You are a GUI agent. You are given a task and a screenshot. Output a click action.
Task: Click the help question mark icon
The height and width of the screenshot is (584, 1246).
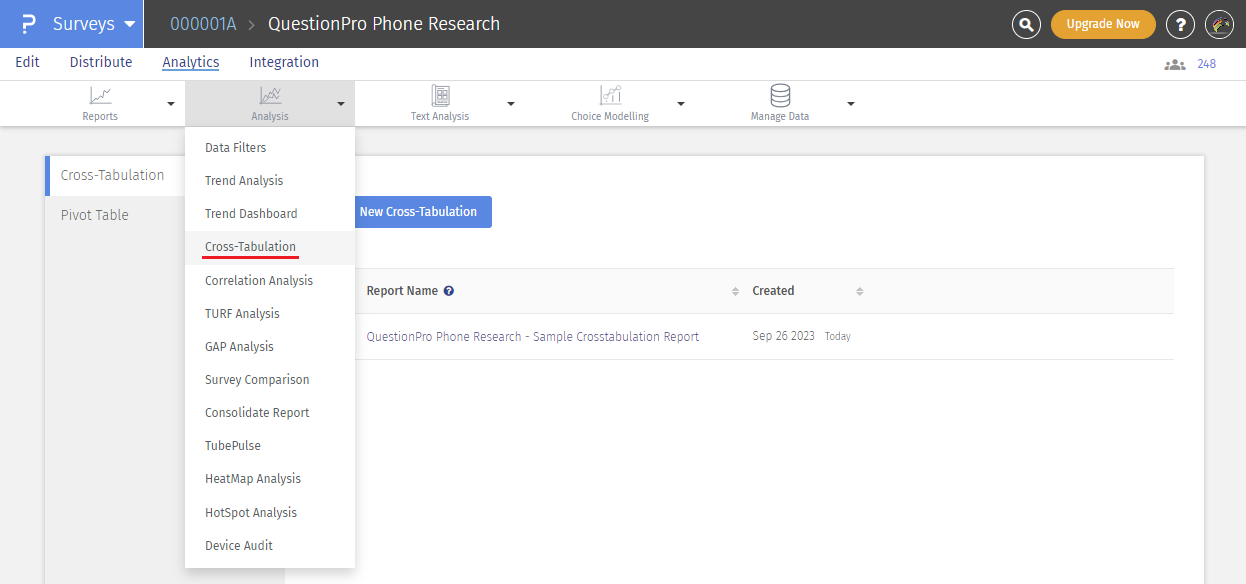(1180, 24)
